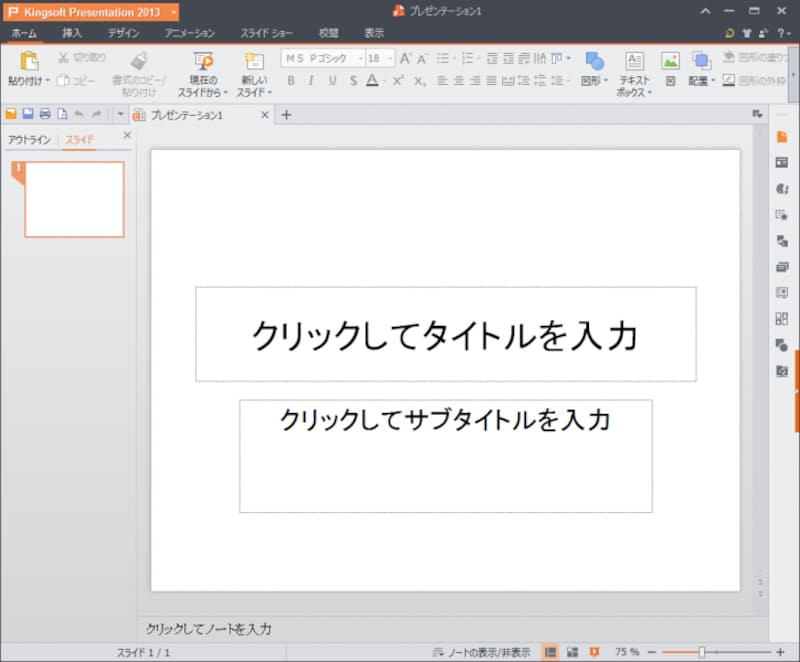Open the スライド ショー menu
The width and height of the screenshot is (800, 662).
(x=265, y=32)
